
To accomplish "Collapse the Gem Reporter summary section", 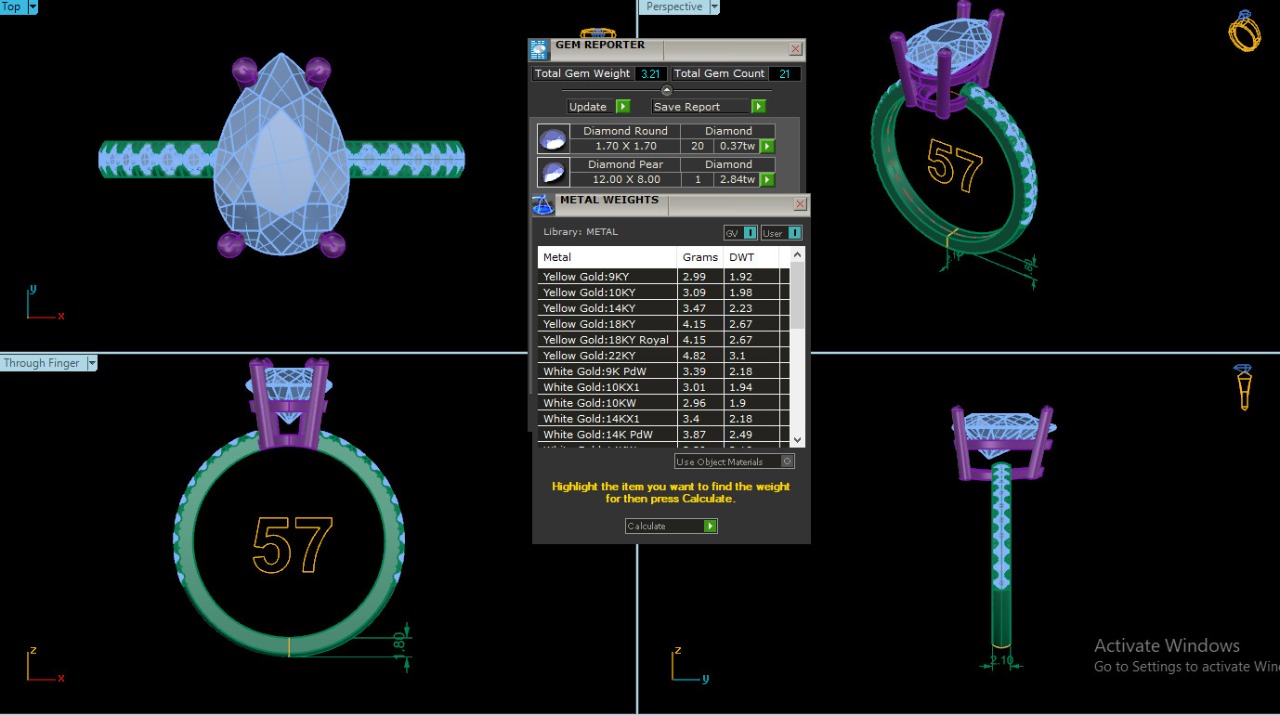I will [x=667, y=91].
